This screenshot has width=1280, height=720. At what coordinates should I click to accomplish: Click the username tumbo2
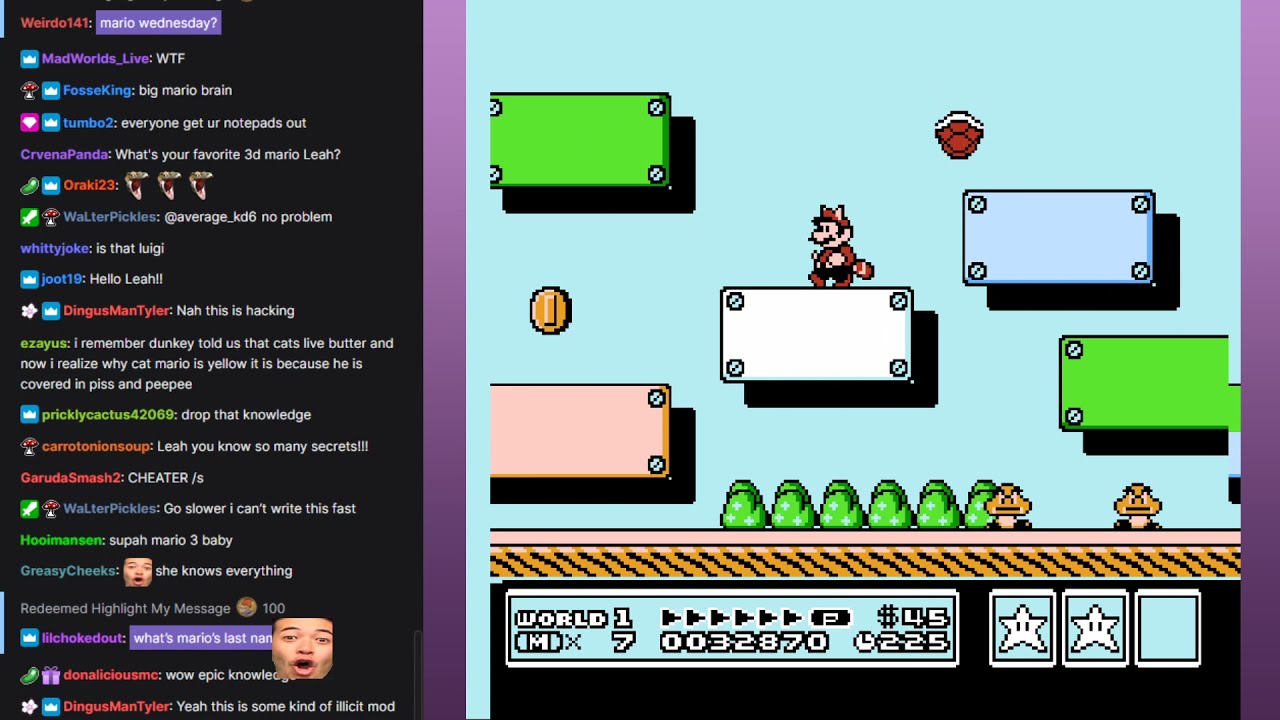pyautogui.click(x=88, y=123)
